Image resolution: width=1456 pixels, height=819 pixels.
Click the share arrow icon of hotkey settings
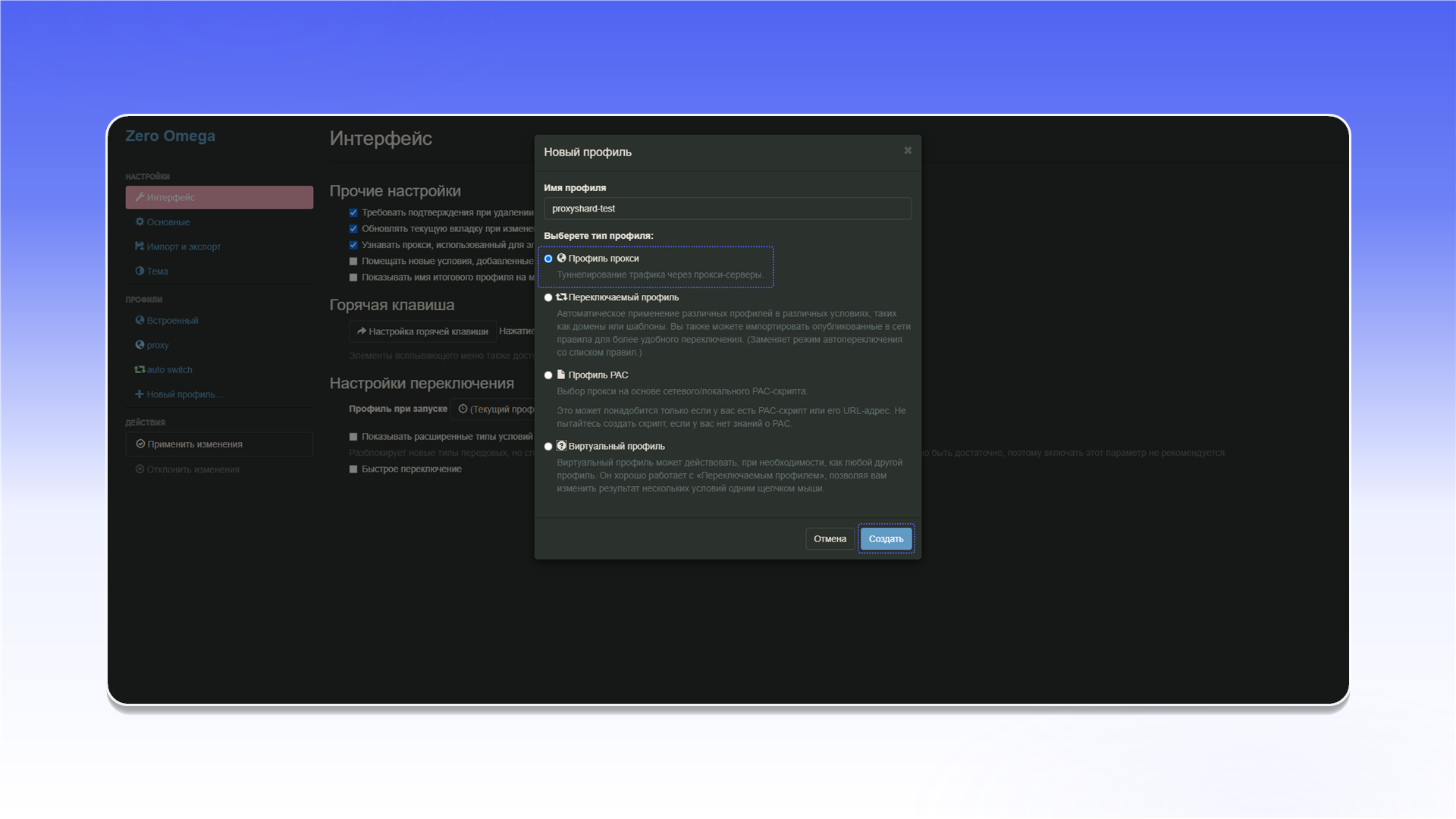[x=362, y=331]
